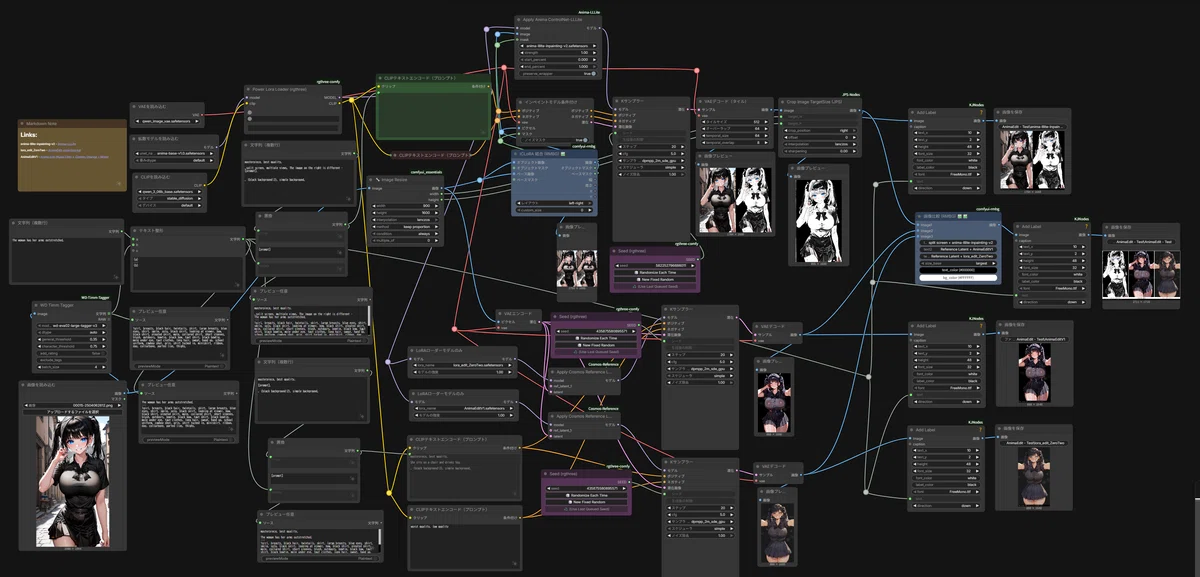The width and height of the screenshot is (1200, 577).
Task: Collapse the テキスト整列 node title dot
Action: point(136,230)
